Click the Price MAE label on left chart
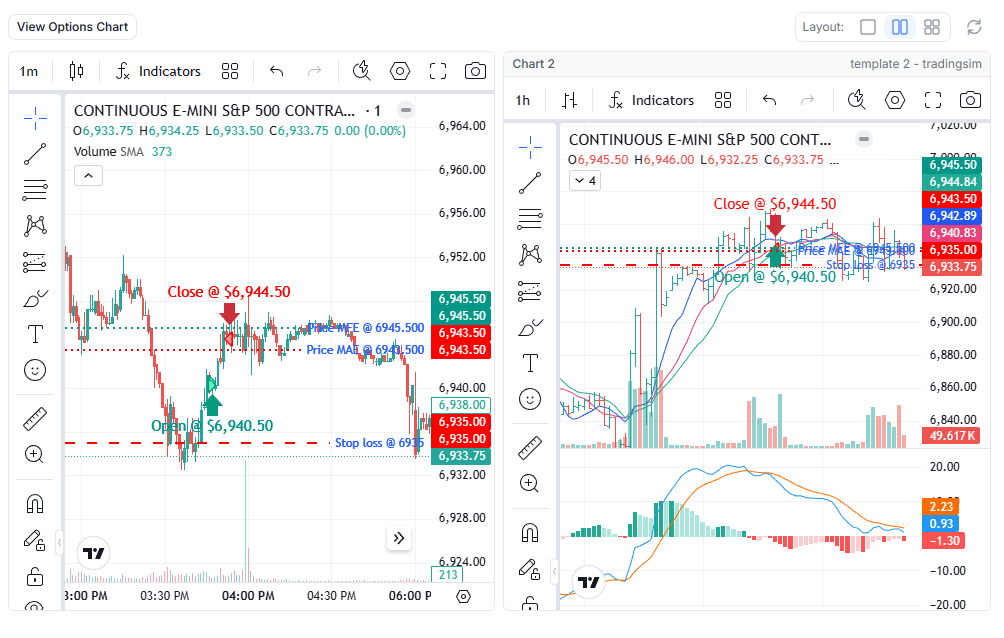1004x638 pixels. point(365,350)
